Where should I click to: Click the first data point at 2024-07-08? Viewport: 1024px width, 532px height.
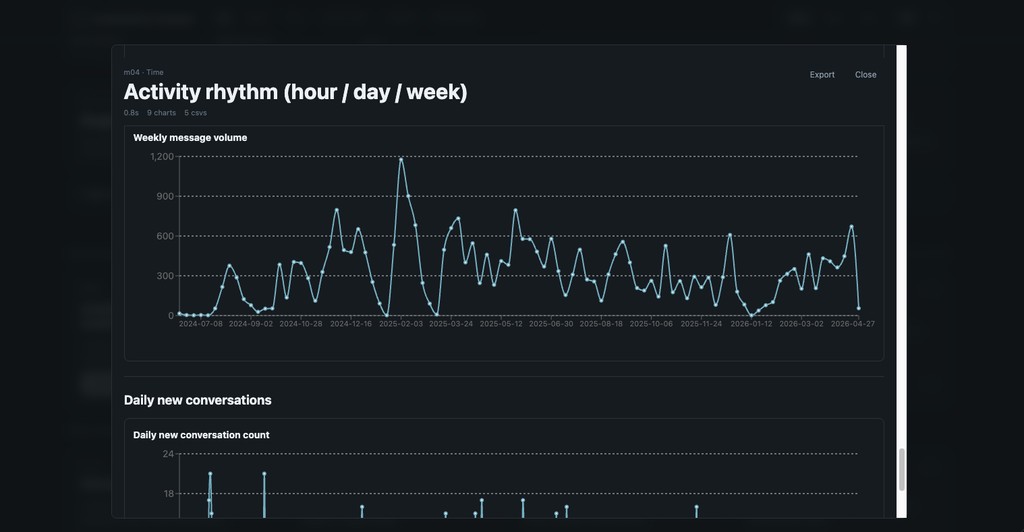tap(180, 313)
